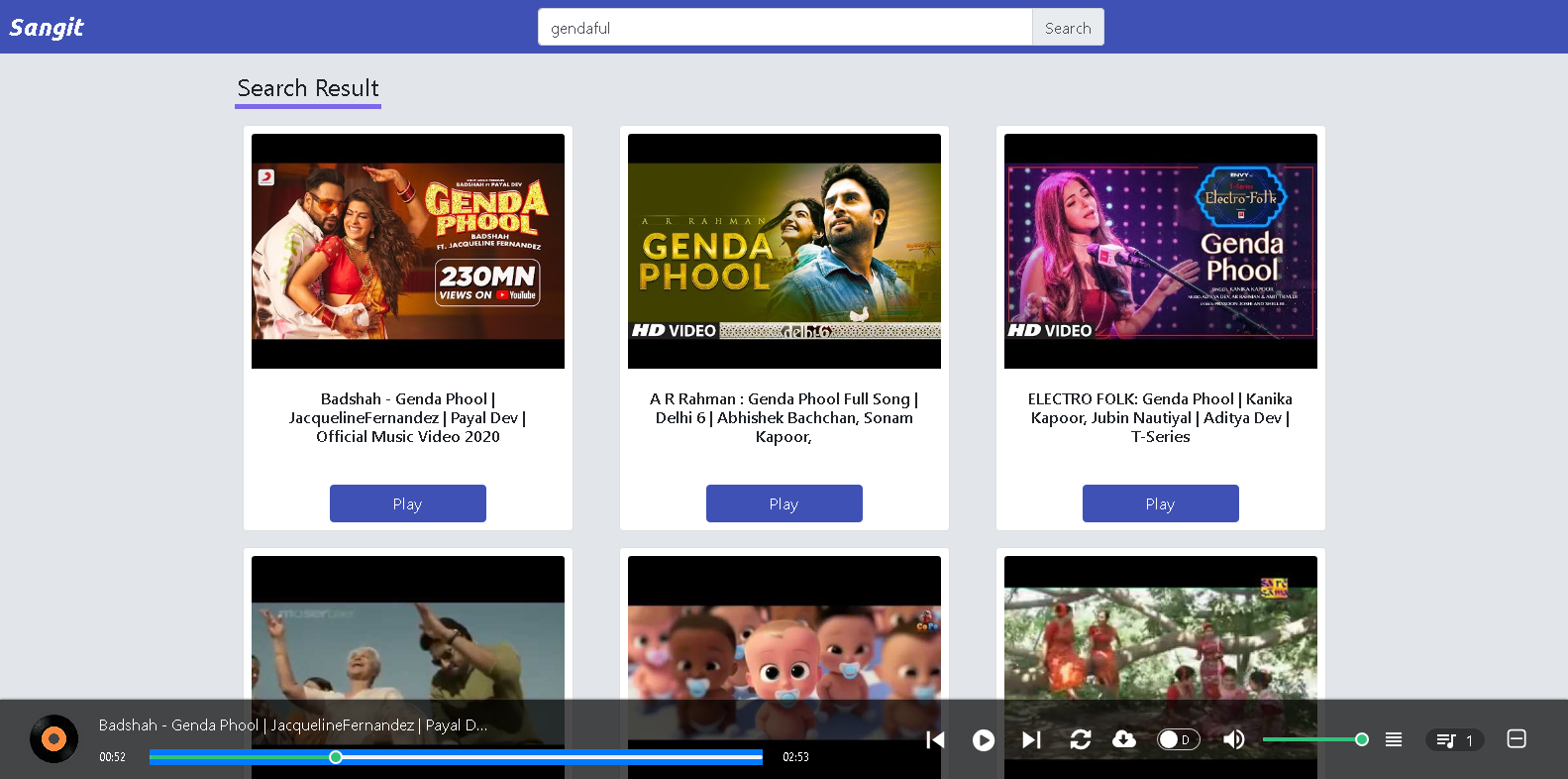Skip to the next track
Image resolution: width=1568 pixels, height=779 pixels.
coord(1031,740)
